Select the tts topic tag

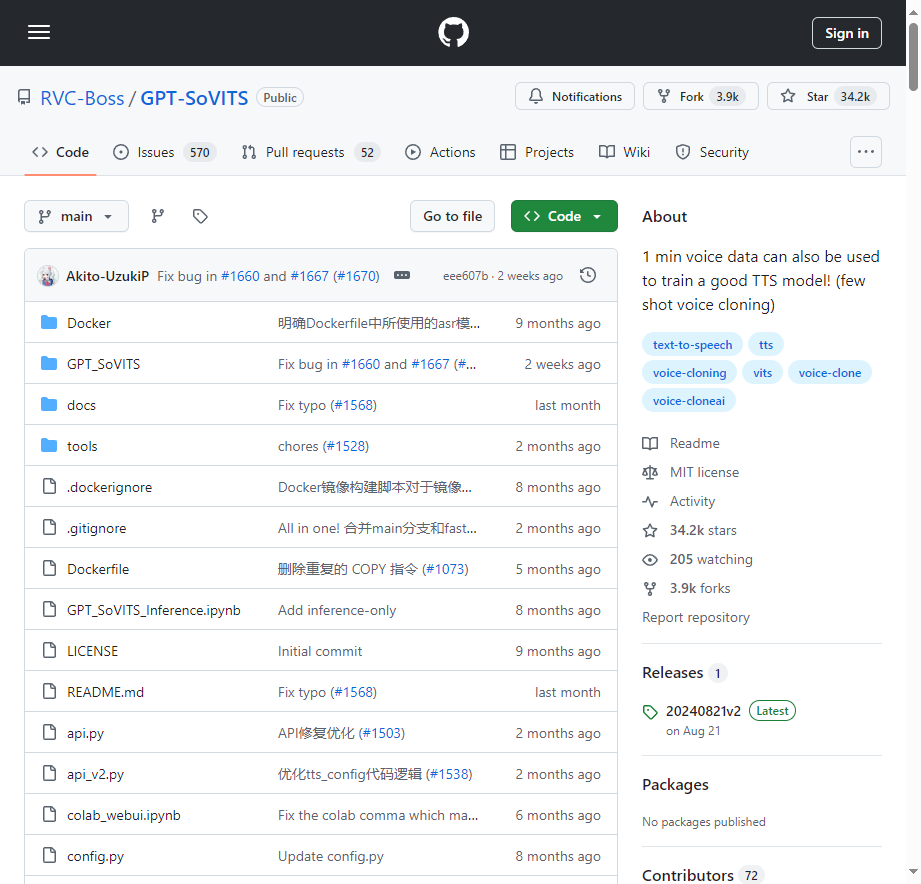(765, 345)
